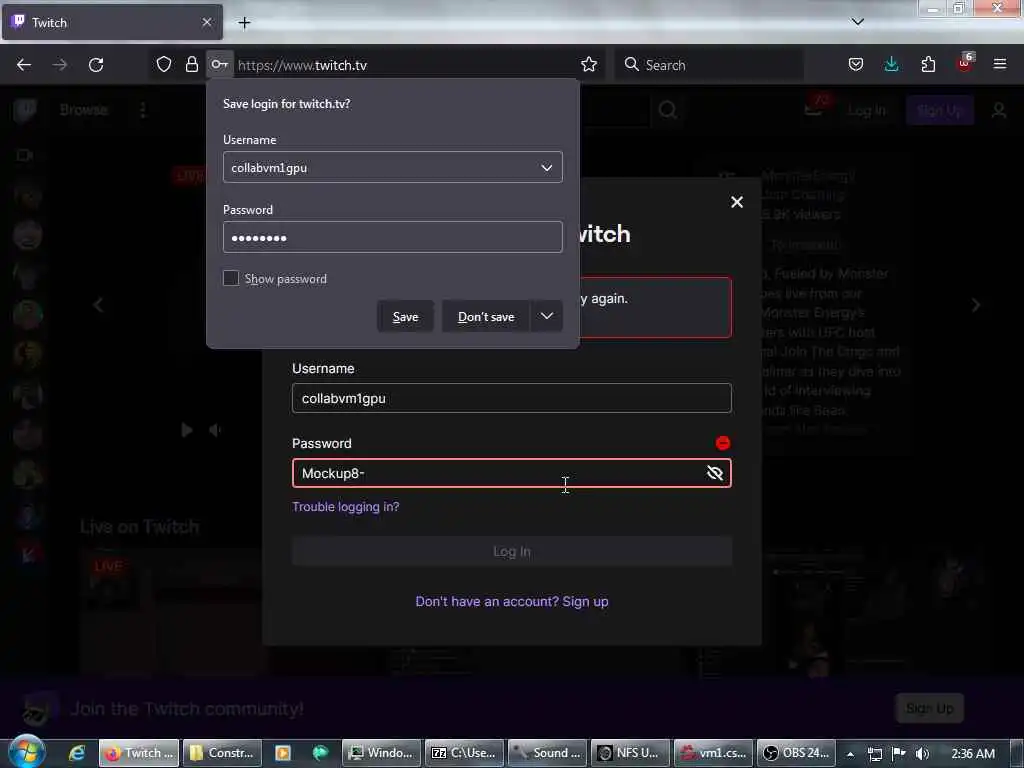The image size is (1024, 768).
Task: Click the password key icon in address bar
Action: point(219,64)
